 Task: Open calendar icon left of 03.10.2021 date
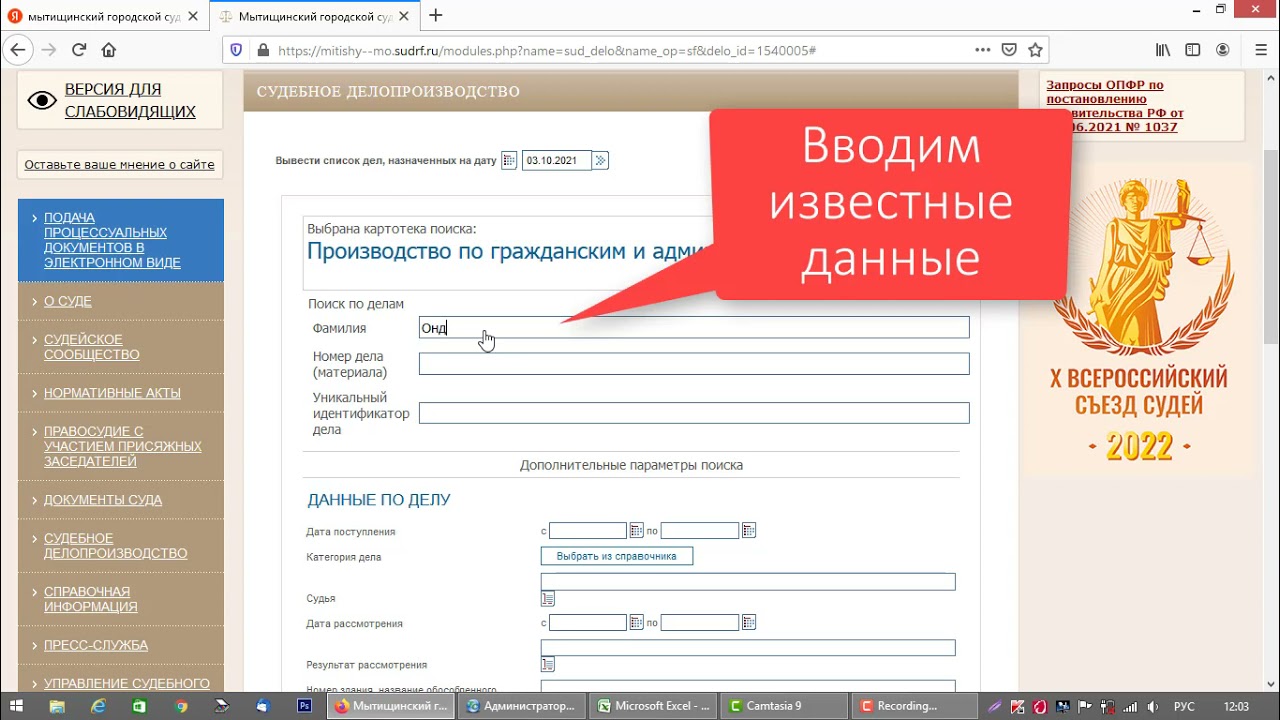coord(509,160)
